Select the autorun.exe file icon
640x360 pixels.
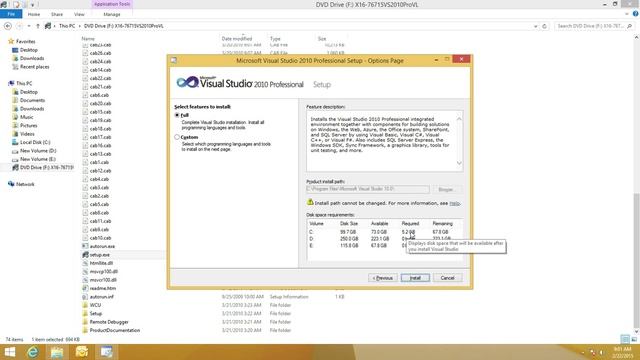(85, 246)
